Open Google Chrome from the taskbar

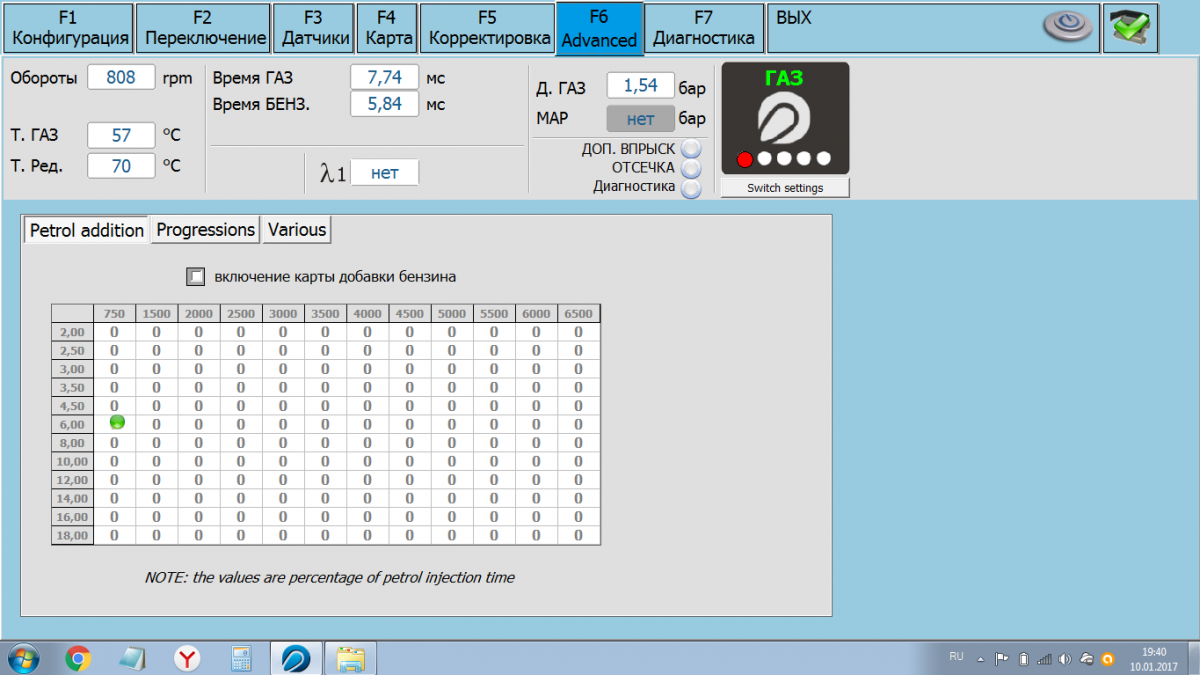click(x=78, y=658)
